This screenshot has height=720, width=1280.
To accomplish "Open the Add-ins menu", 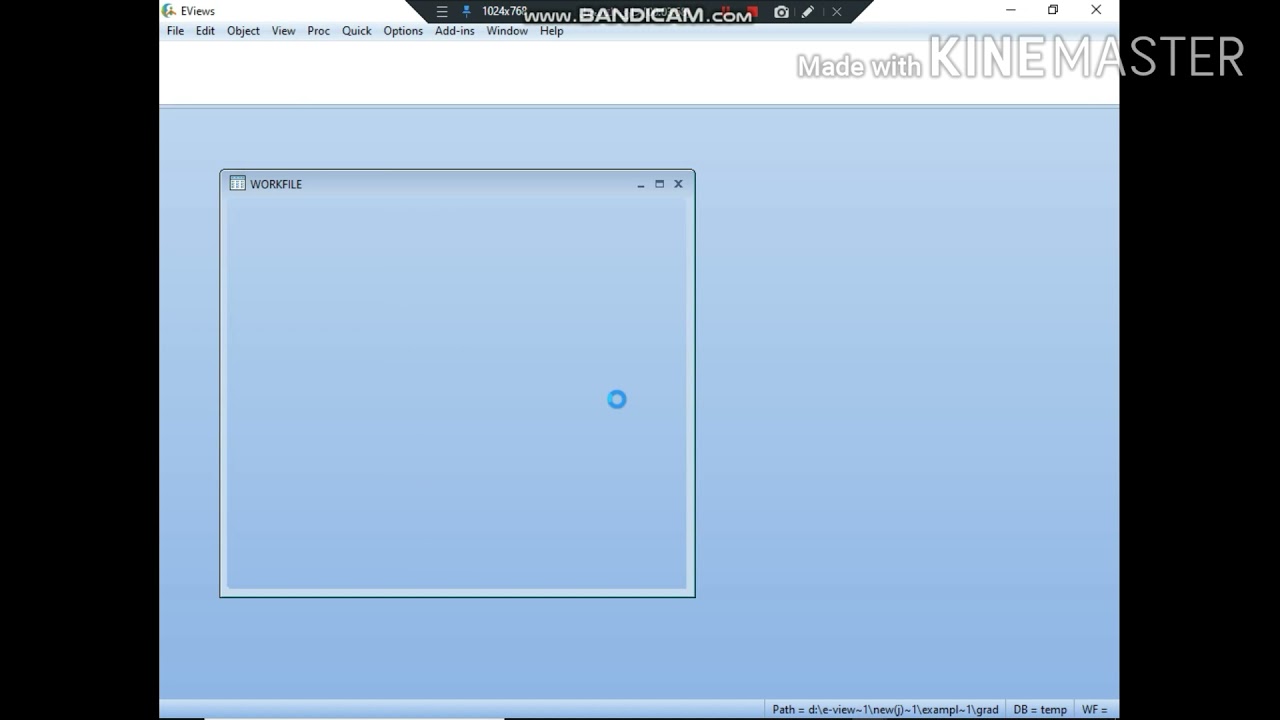I will [x=454, y=31].
